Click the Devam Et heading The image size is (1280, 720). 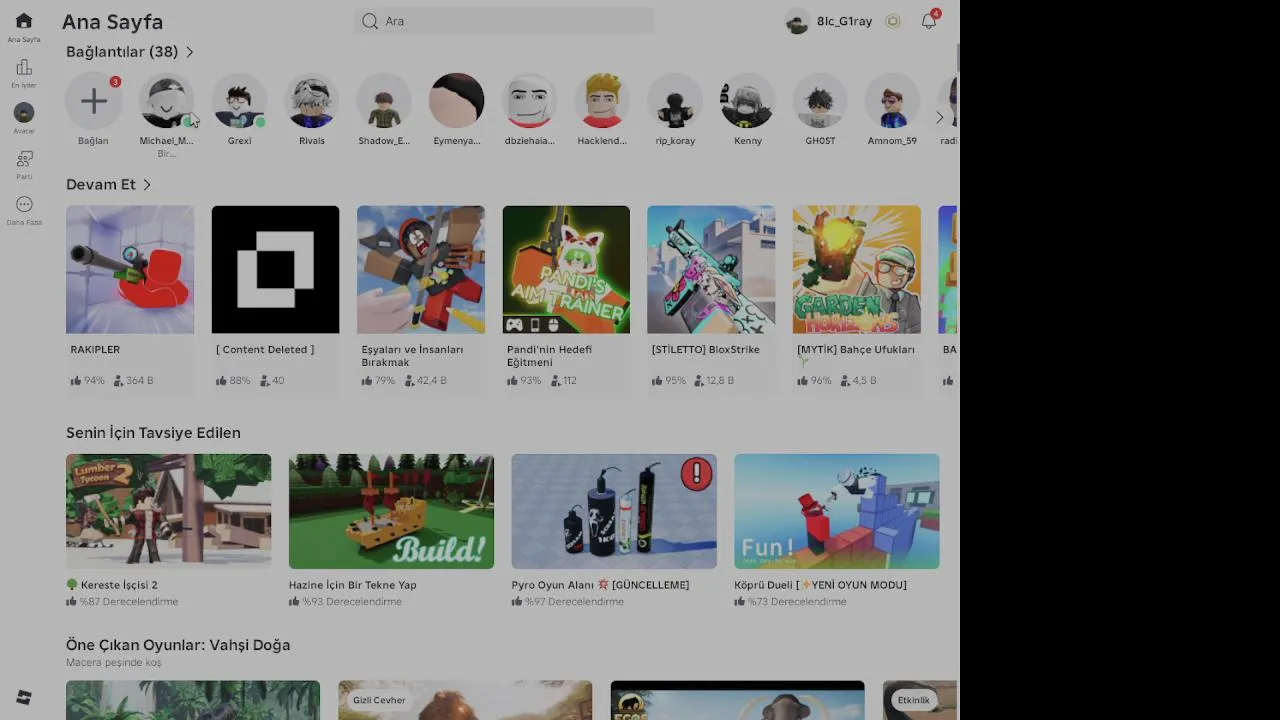(x=101, y=184)
